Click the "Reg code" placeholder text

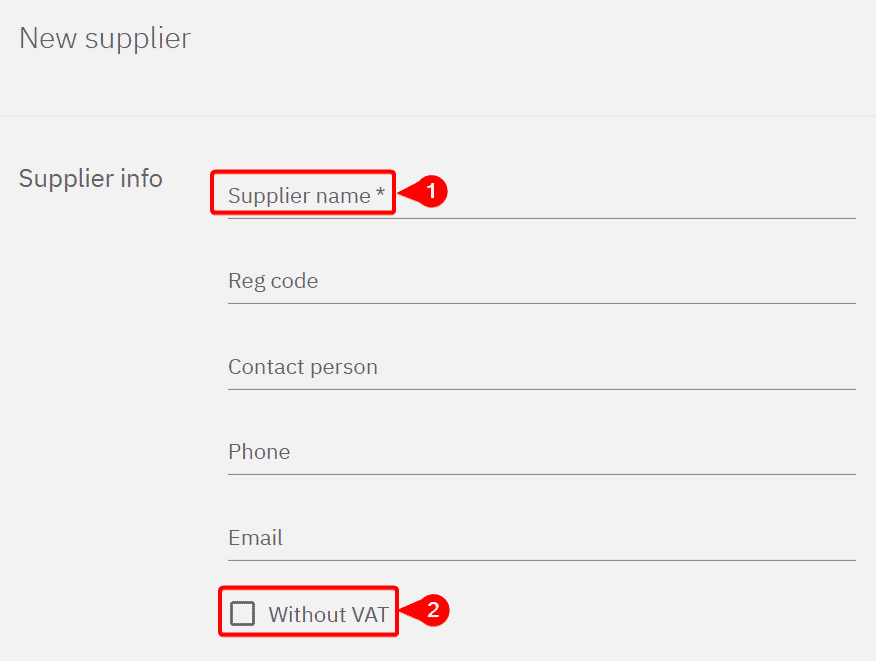(x=273, y=282)
